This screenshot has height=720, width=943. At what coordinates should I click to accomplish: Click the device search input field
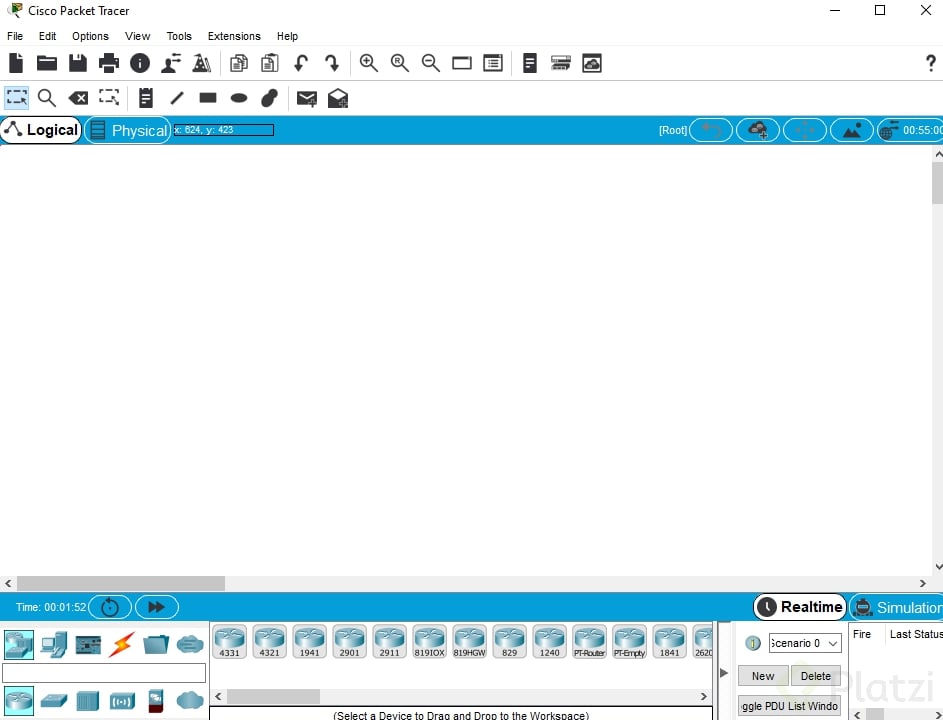(x=104, y=673)
